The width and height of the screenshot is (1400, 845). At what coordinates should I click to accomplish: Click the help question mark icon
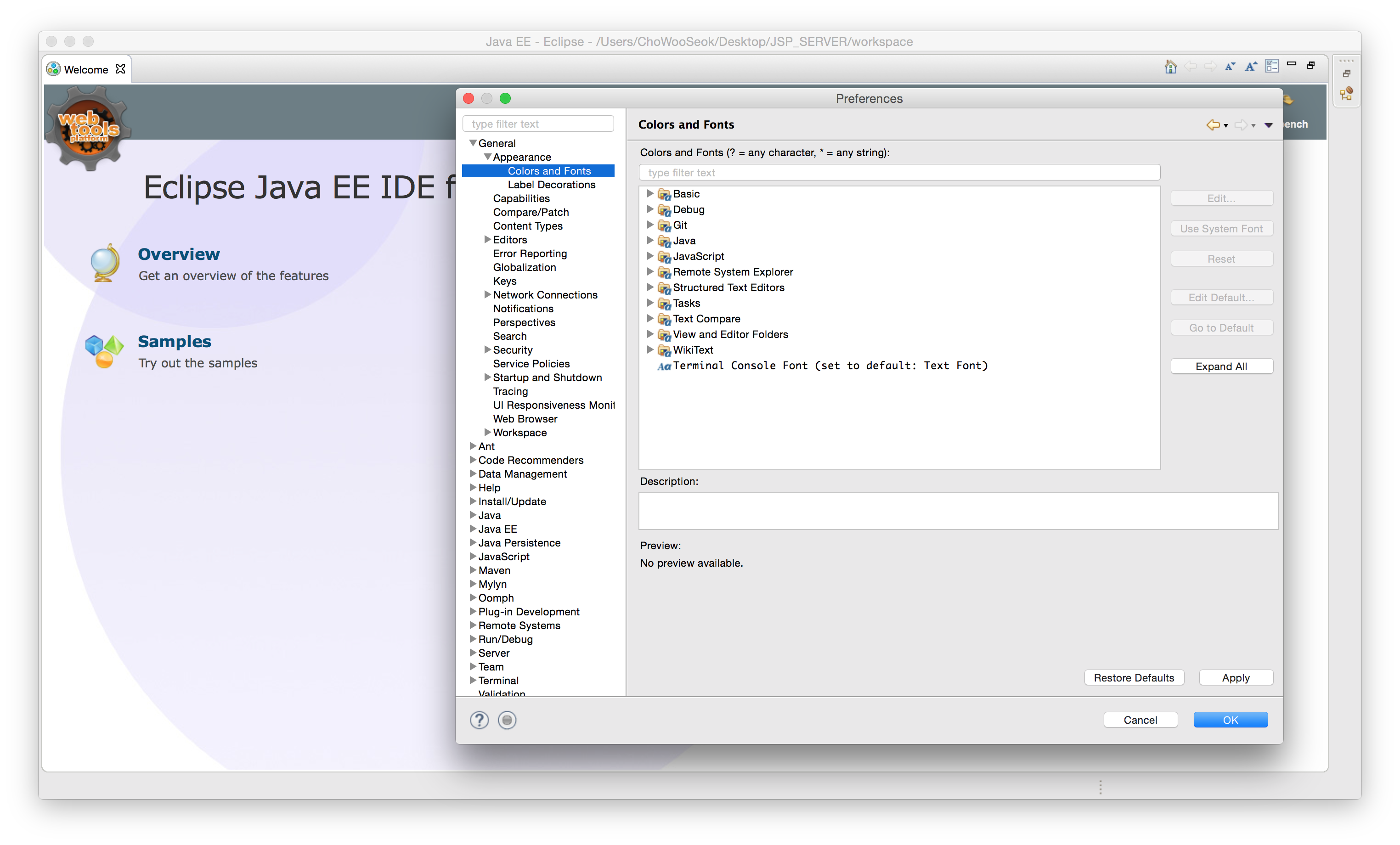tap(479, 720)
